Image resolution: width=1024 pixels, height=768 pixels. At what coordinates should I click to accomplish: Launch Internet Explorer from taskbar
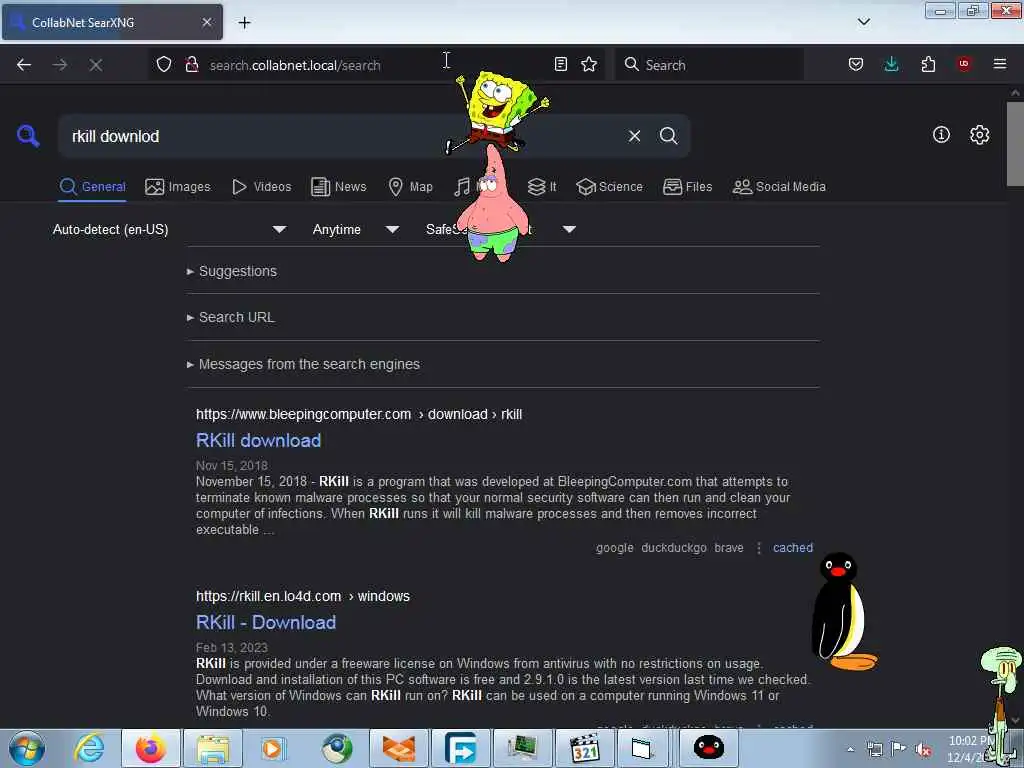point(89,748)
